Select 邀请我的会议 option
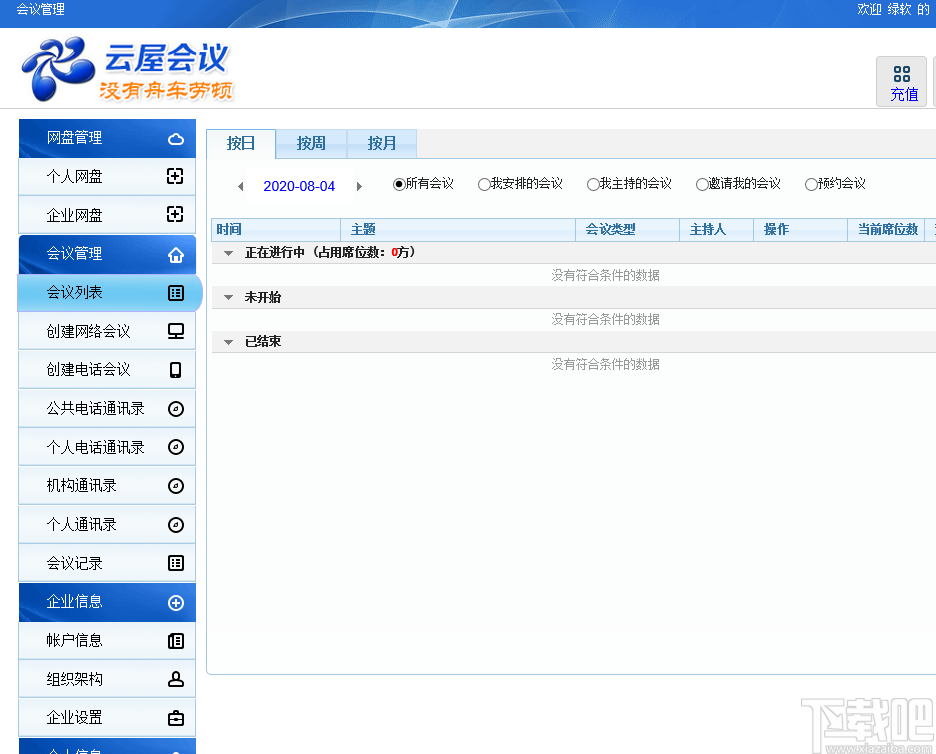The width and height of the screenshot is (936, 754). (701, 184)
